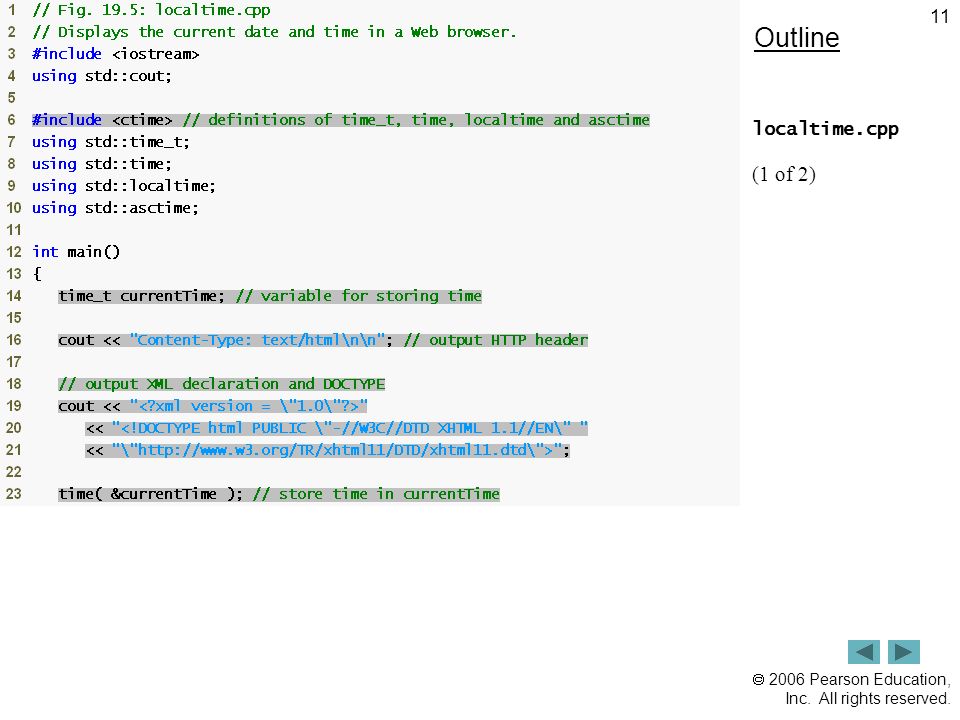
Task: Click 'int main()' declaration
Action: [76, 252]
